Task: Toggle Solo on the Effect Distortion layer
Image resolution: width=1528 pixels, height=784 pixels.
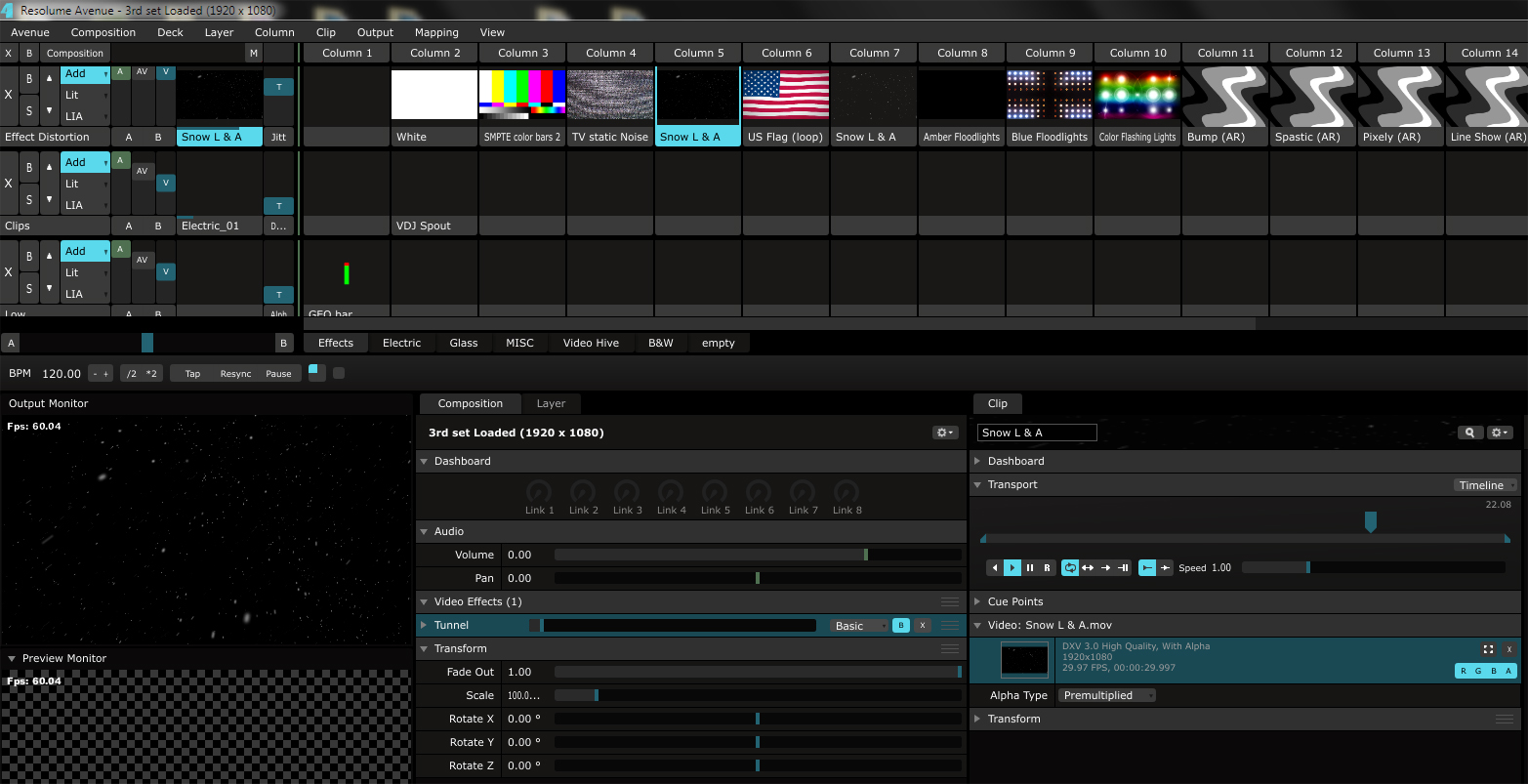Action: (x=29, y=111)
